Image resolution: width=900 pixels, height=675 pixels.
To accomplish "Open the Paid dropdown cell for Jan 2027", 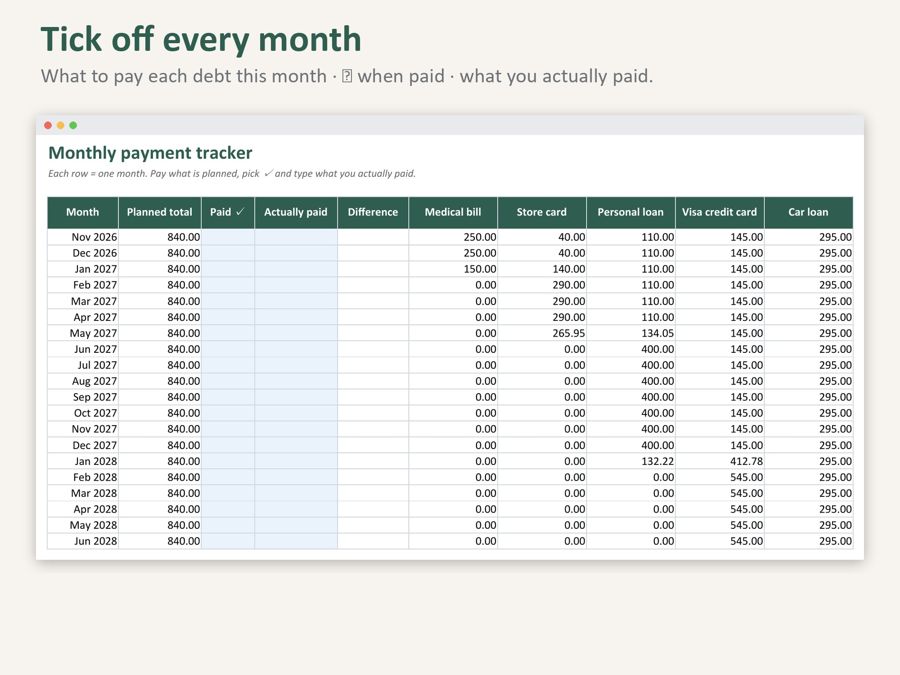I will tap(228, 269).
